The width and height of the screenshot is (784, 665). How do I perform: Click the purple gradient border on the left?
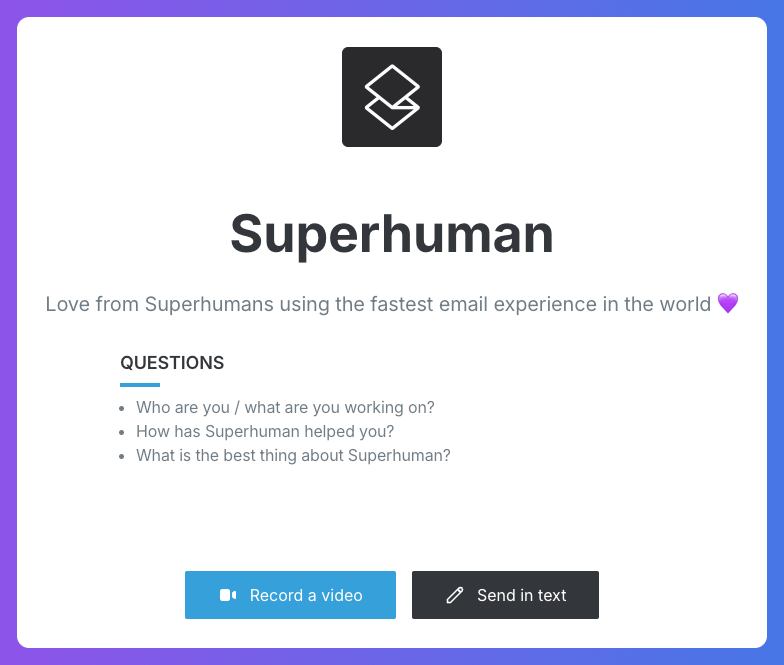pyautogui.click(x=8, y=332)
